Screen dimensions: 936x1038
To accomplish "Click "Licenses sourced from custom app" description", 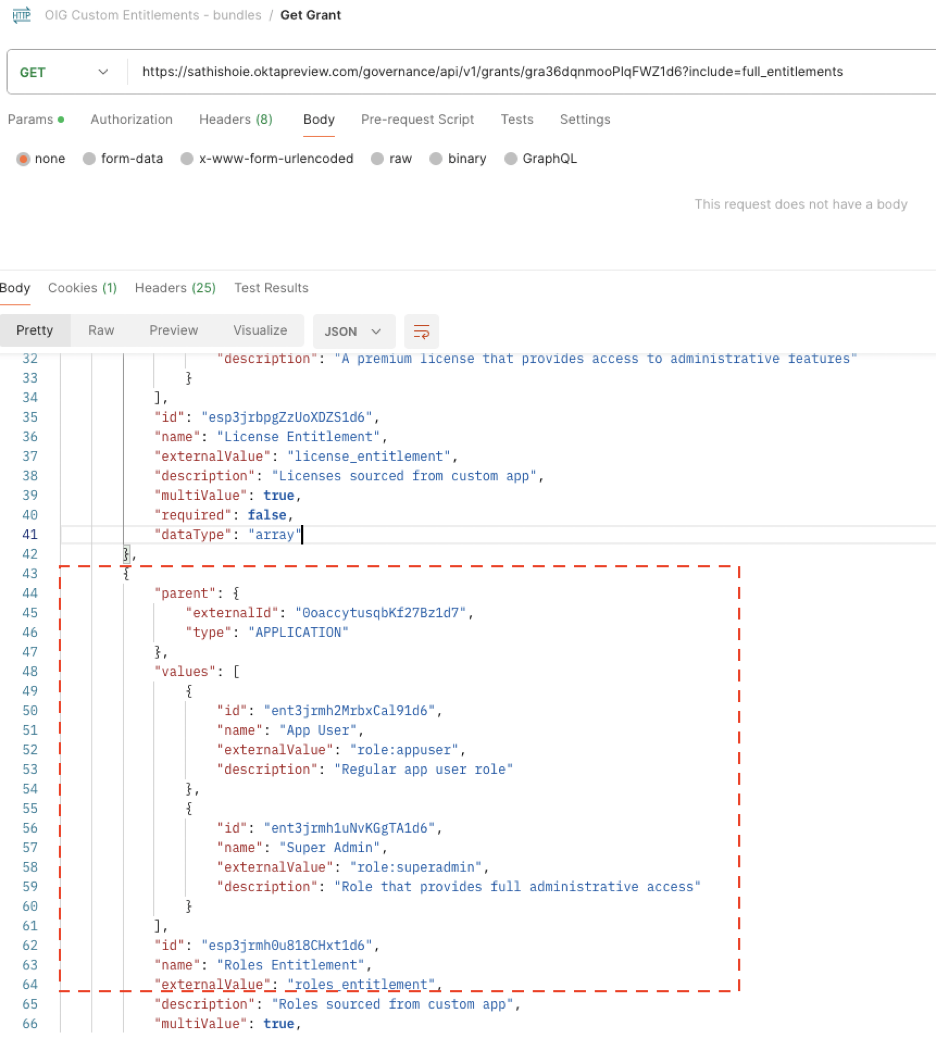I will click(404, 476).
